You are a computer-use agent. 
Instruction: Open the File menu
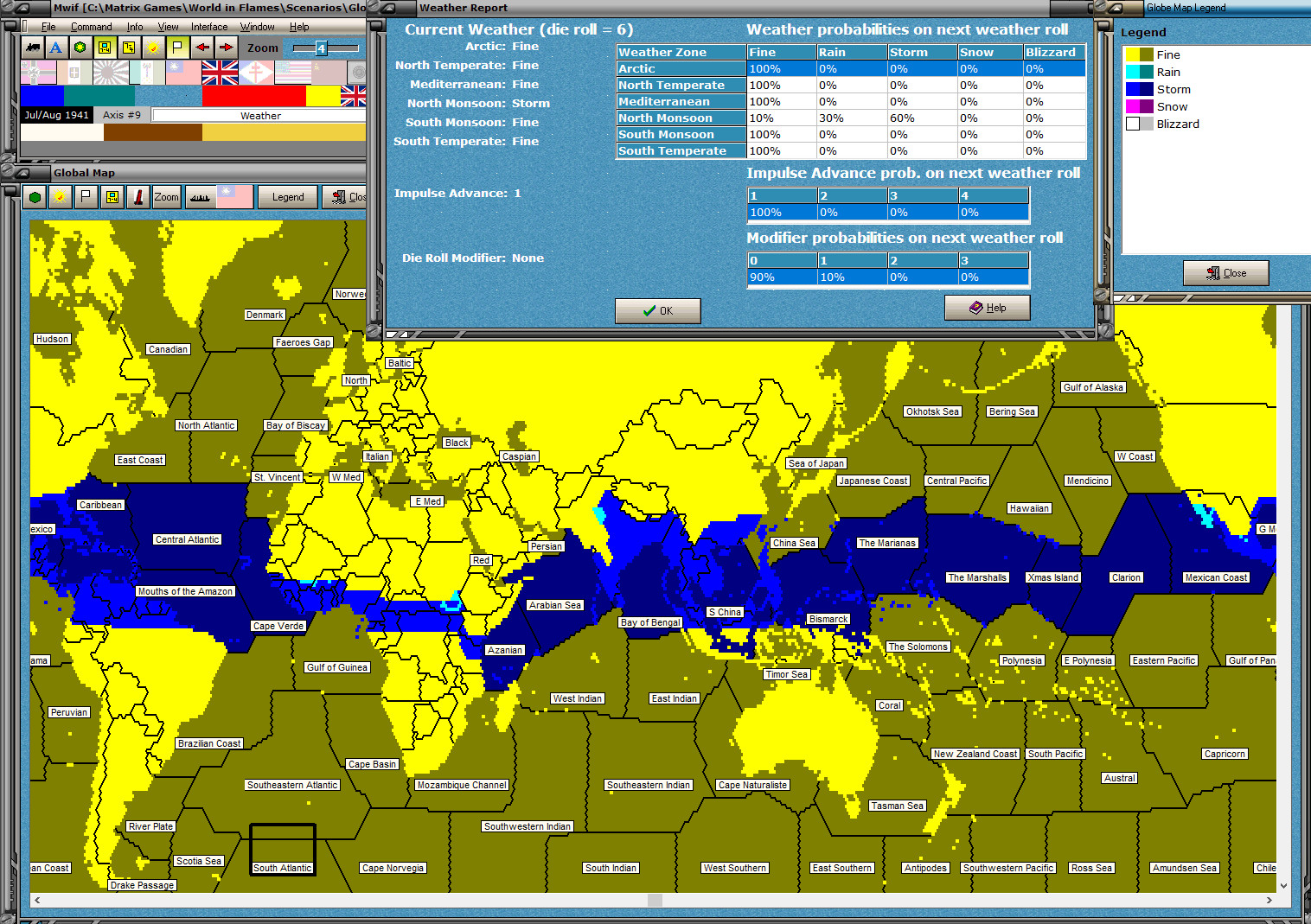(48, 27)
